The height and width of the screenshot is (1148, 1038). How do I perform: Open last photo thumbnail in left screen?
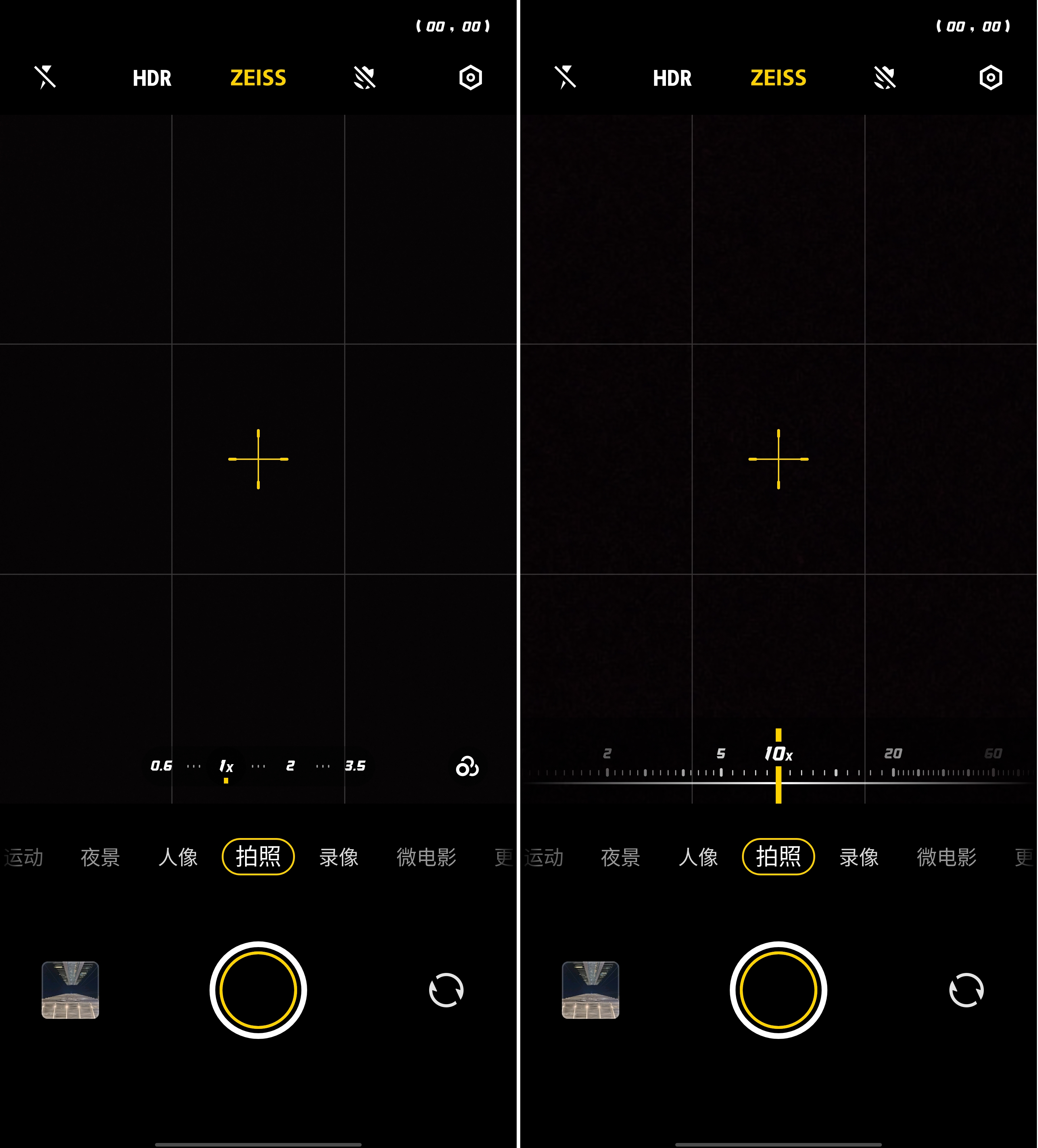point(70,990)
